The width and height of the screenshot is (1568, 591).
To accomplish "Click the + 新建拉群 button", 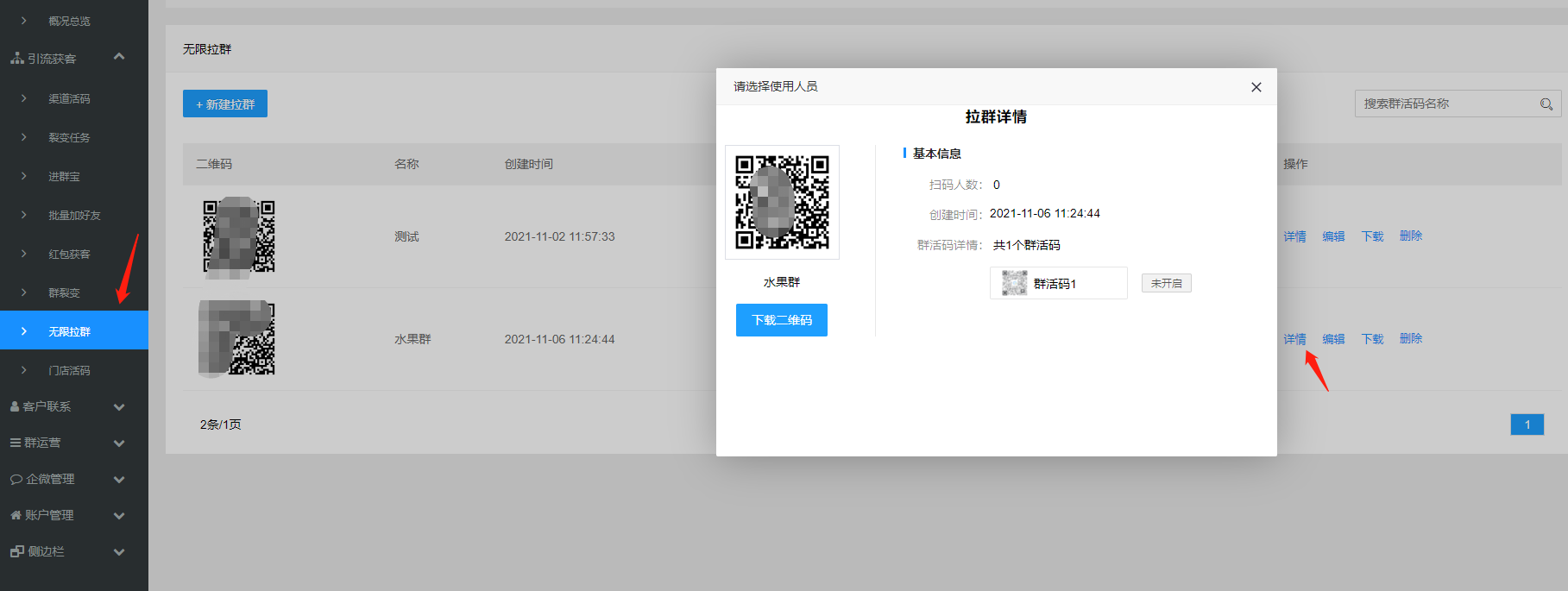I will click(225, 104).
